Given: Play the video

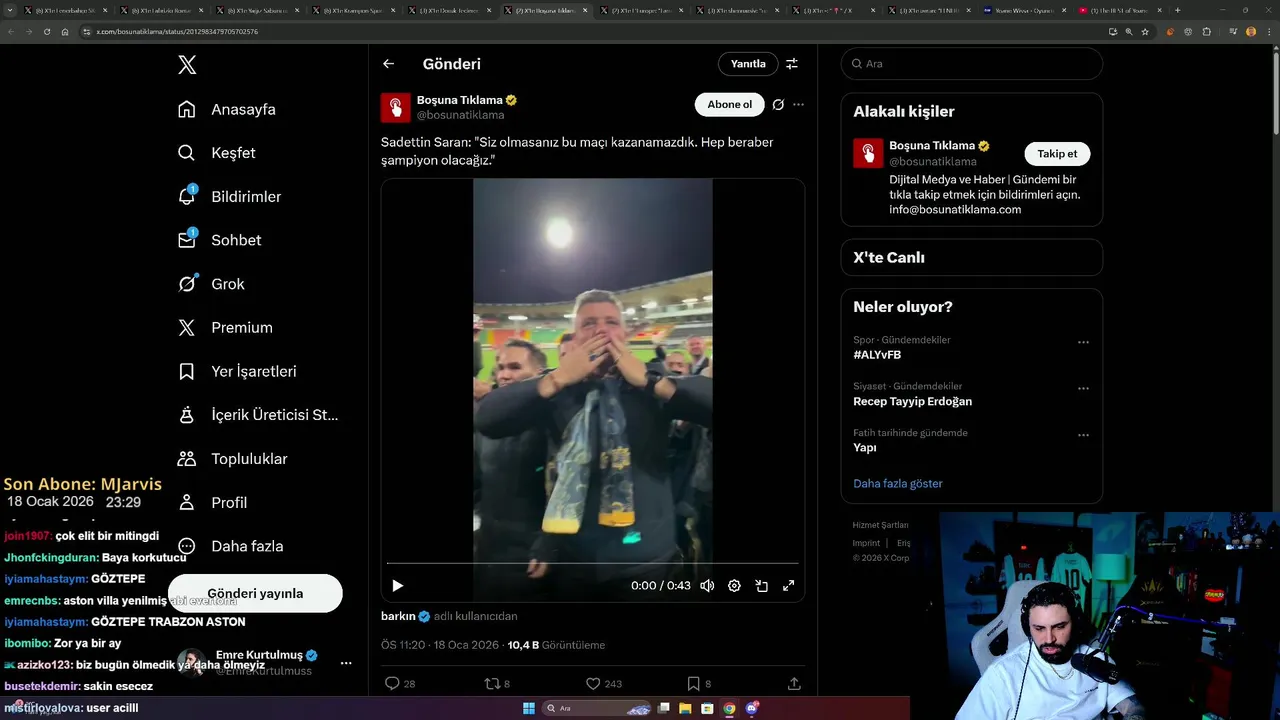Looking at the screenshot, I should pyautogui.click(x=398, y=586).
